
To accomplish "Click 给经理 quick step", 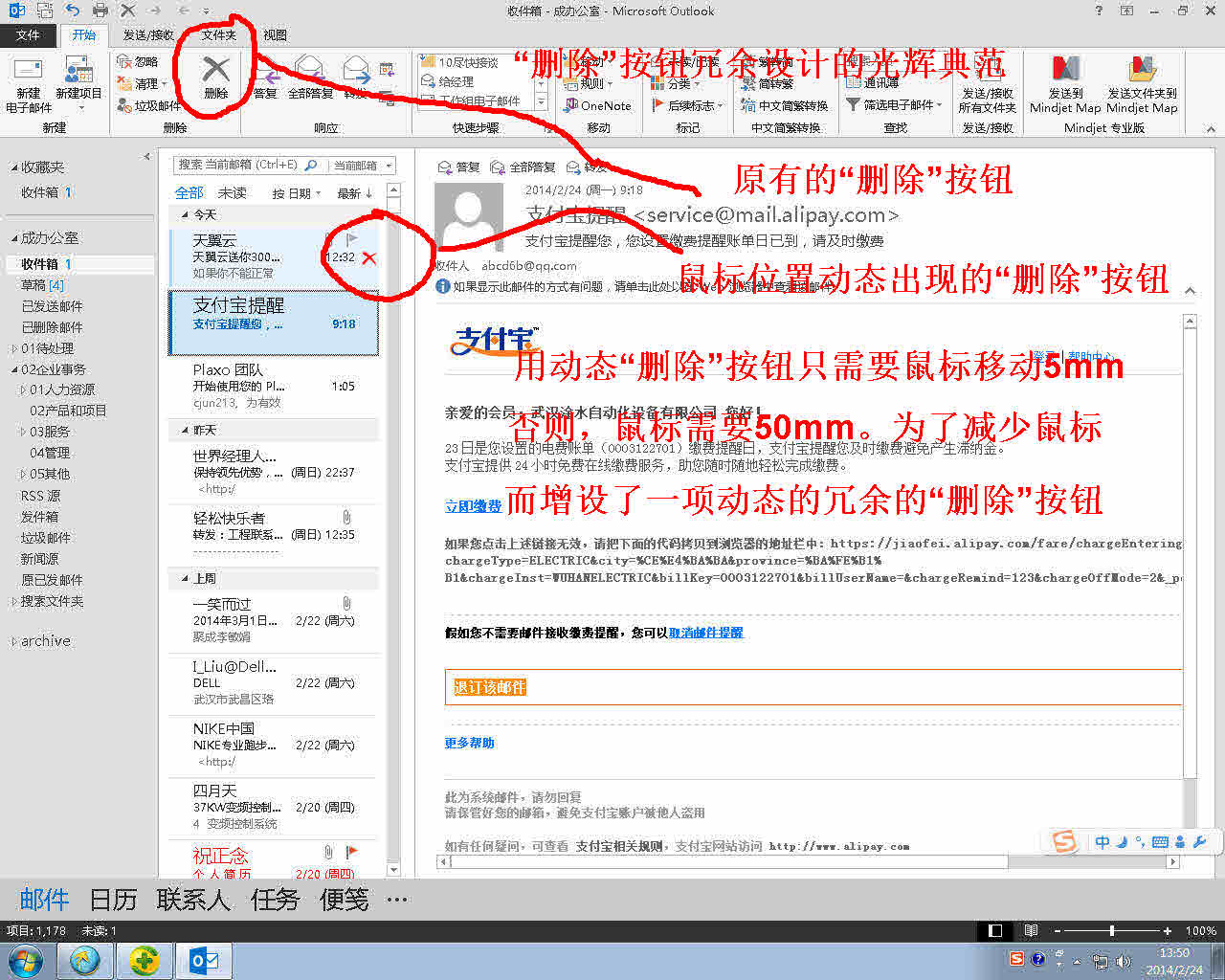I will pos(448,81).
